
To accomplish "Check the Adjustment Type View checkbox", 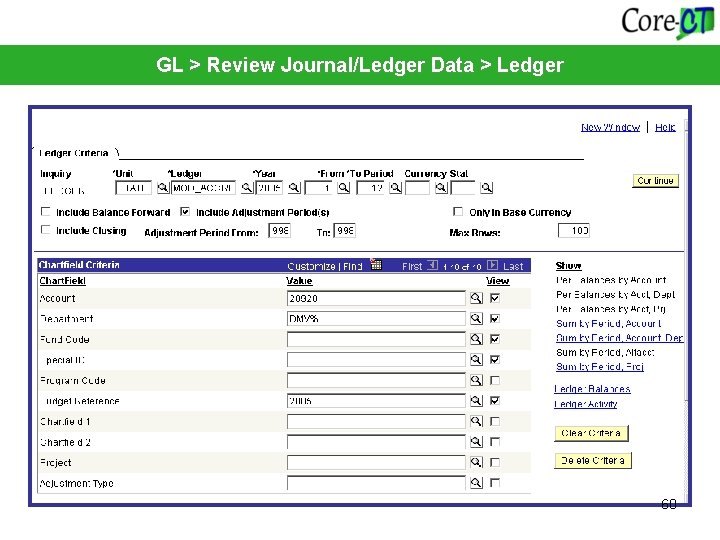I will coord(495,483).
